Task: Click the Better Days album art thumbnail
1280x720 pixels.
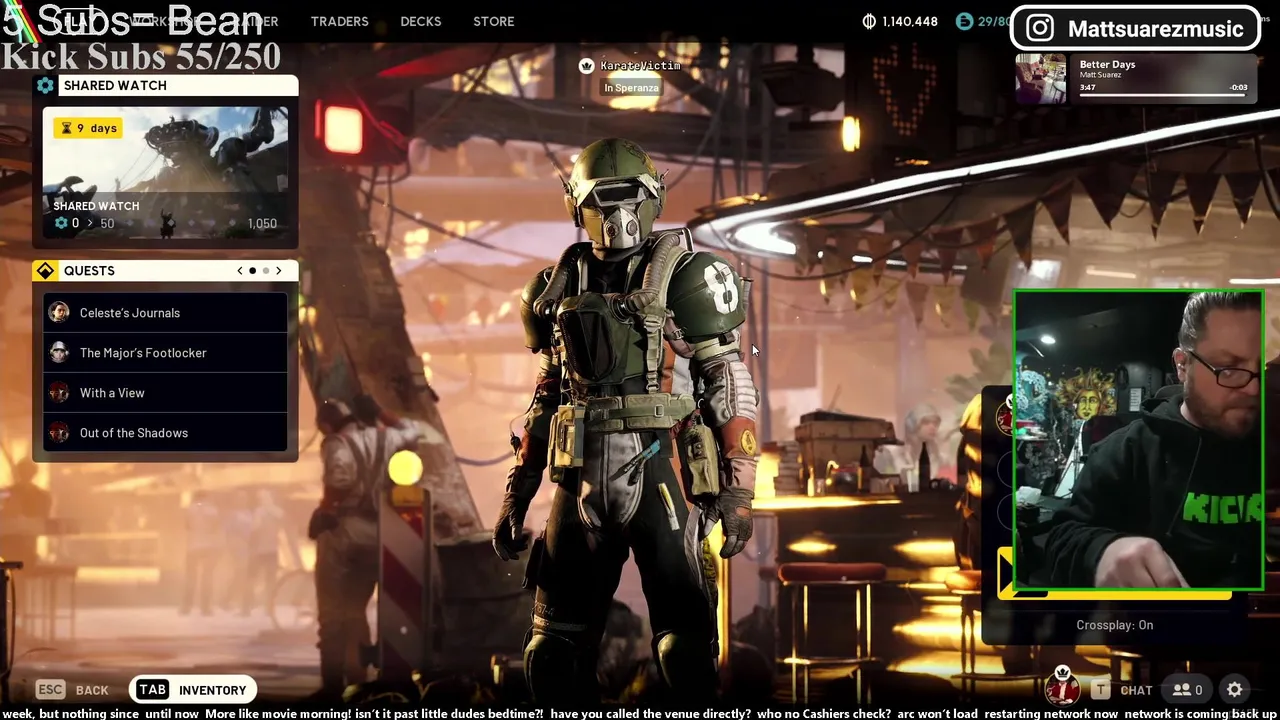Action: [x=1041, y=79]
